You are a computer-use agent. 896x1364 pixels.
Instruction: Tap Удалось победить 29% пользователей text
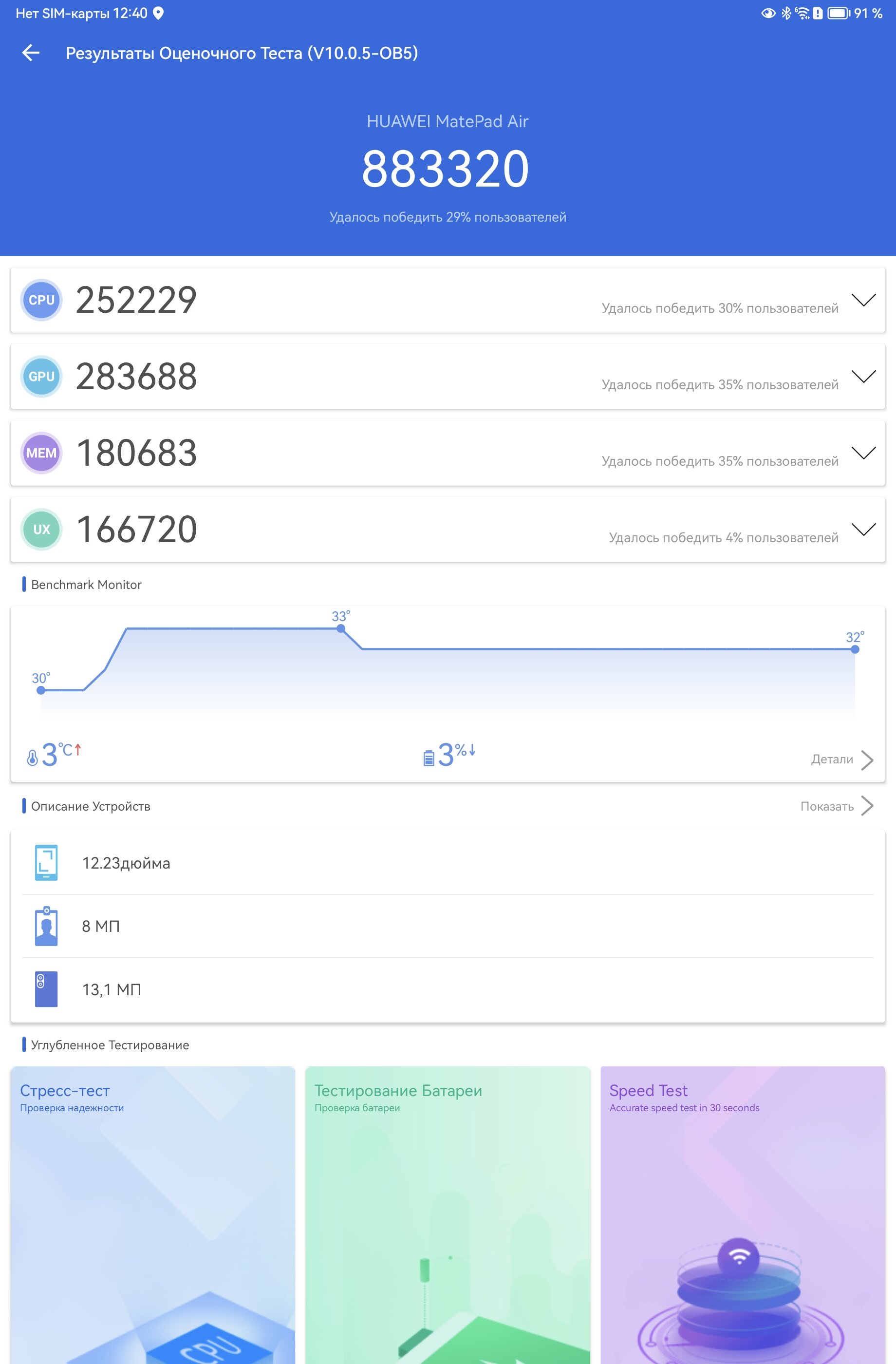pyautogui.click(x=448, y=217)
